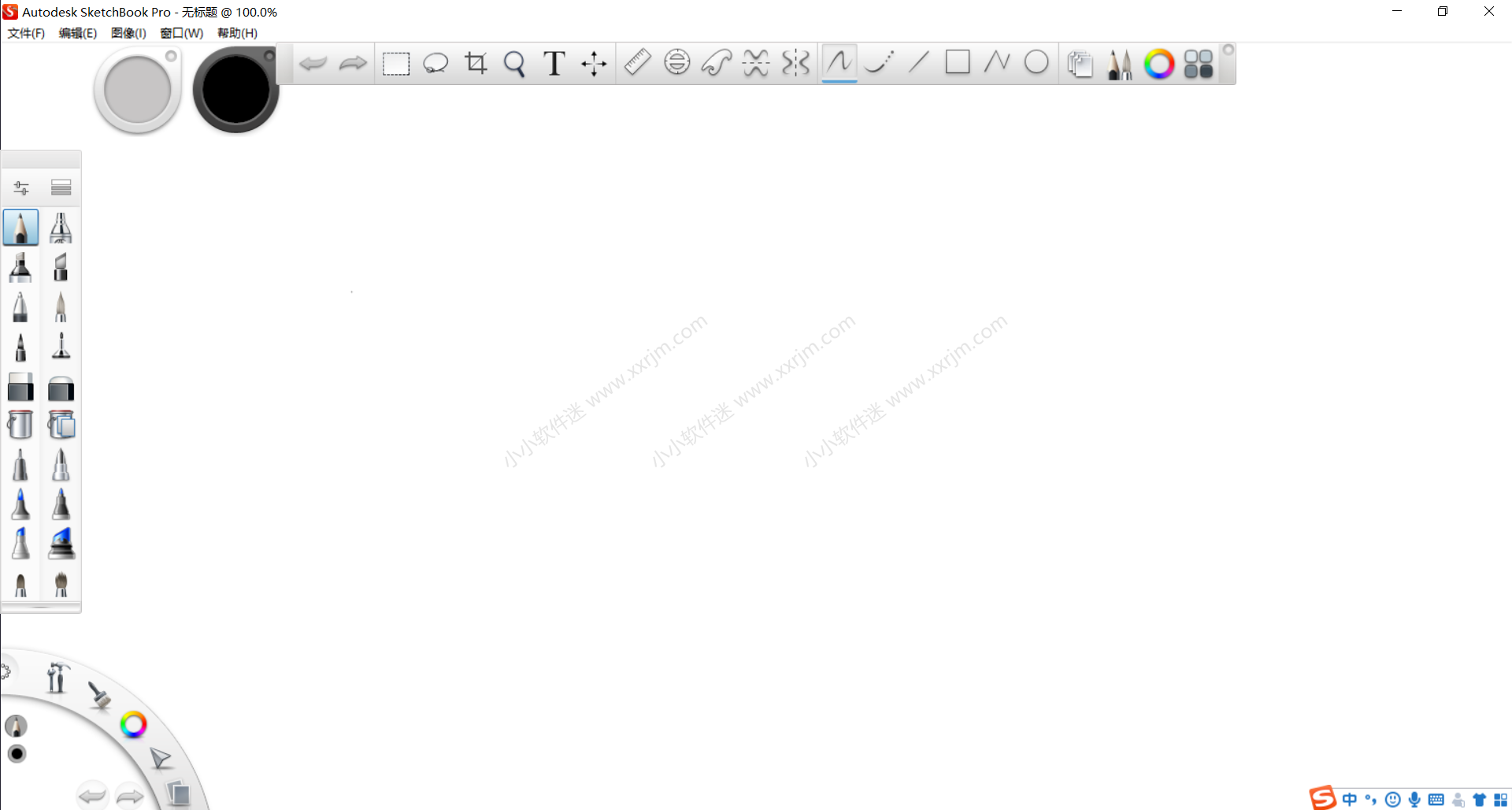The height and width of the screenshot is (810, 1512).
Task: Click the Sogou S logo in system tray
Action: click(x=1323, y=798)
